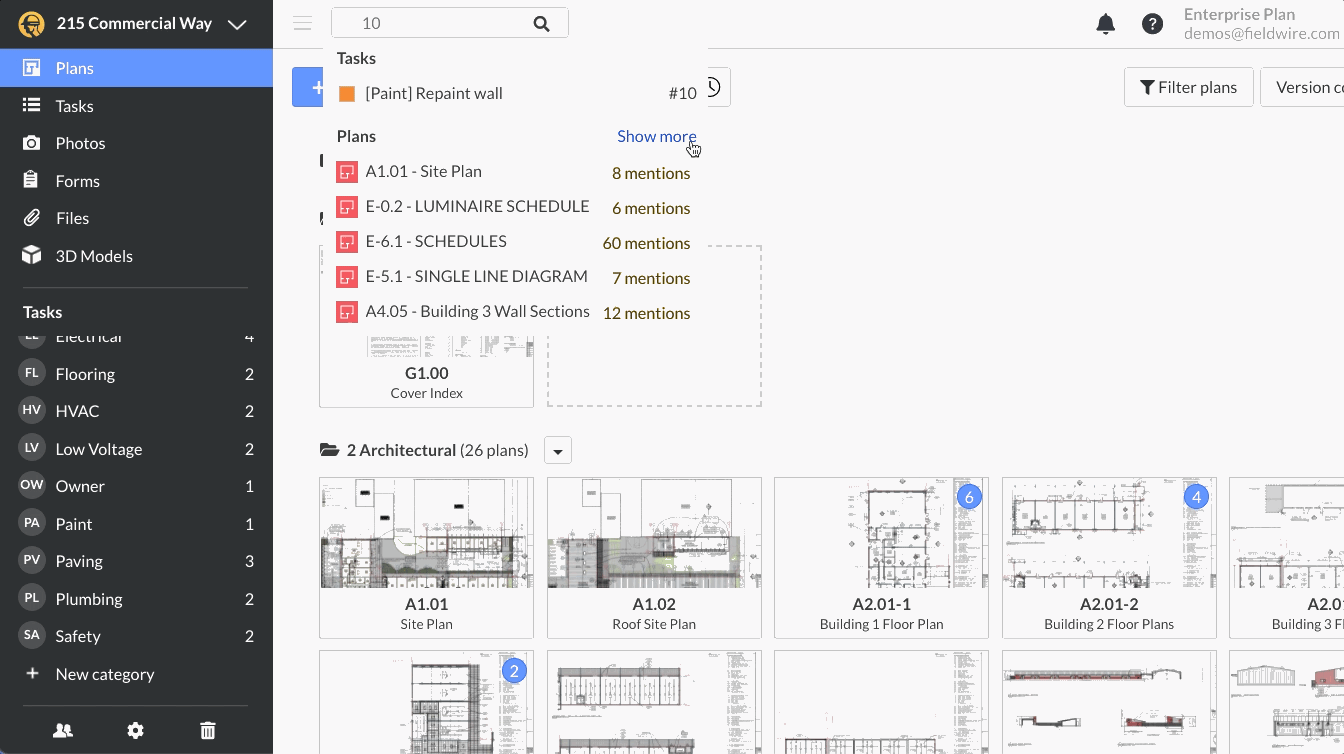The image size is (1344, 754).
Task: Open the E-0.2 - LUMINAIRE SCHEDULE result
Action: pyautogui.click(x=517, y=207)
